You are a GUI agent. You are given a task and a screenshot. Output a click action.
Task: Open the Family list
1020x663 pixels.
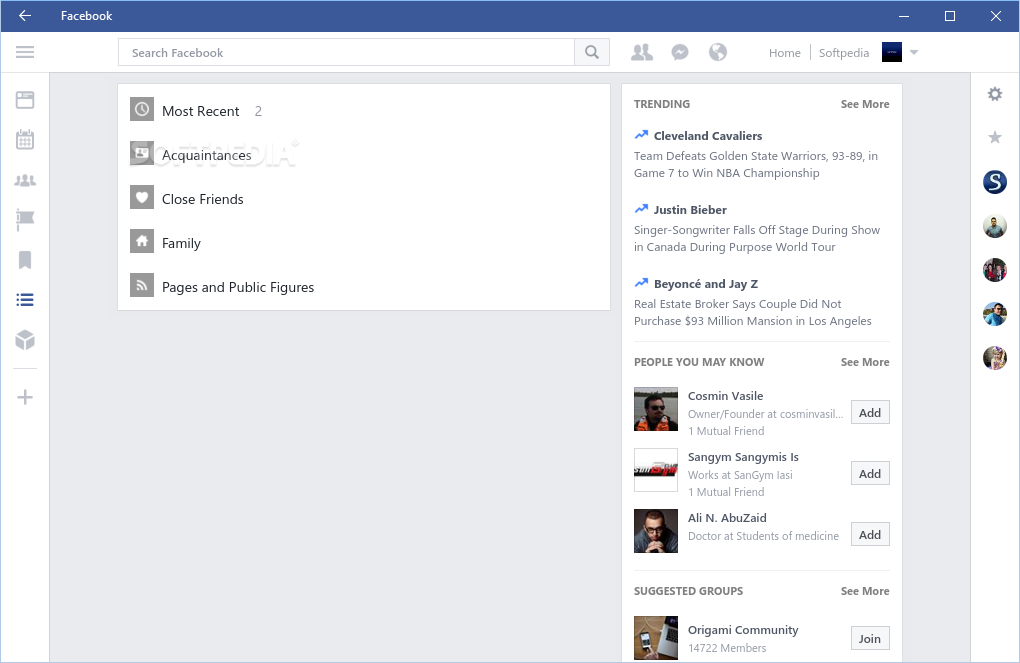pos(181,243)
